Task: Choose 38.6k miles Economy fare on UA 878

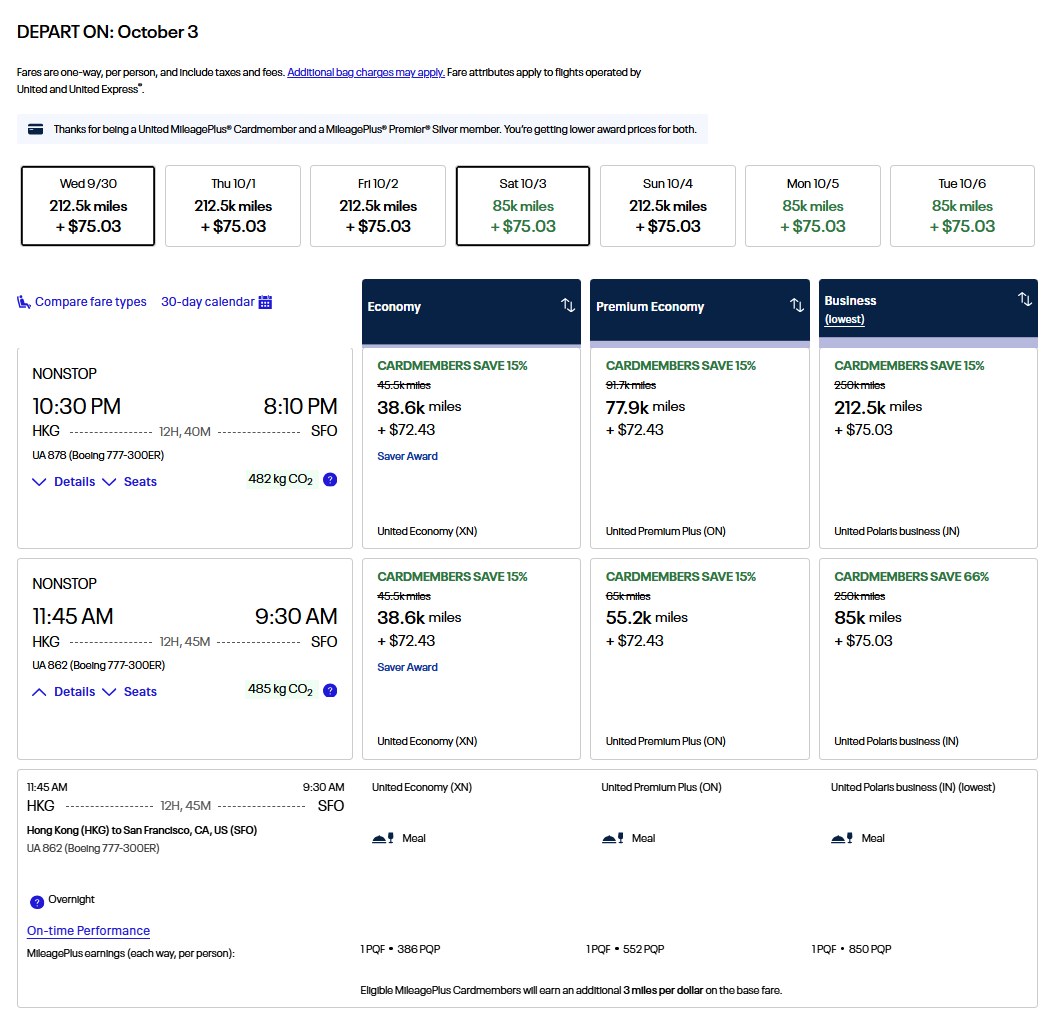Action: (x=471, y=448)
